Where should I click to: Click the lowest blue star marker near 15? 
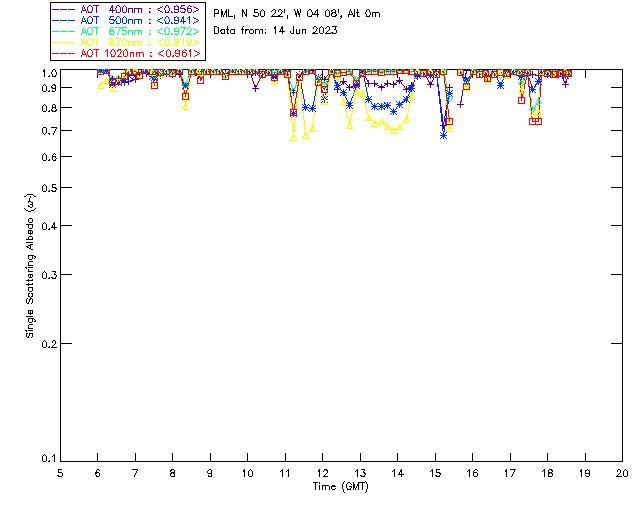click(443, 136)
